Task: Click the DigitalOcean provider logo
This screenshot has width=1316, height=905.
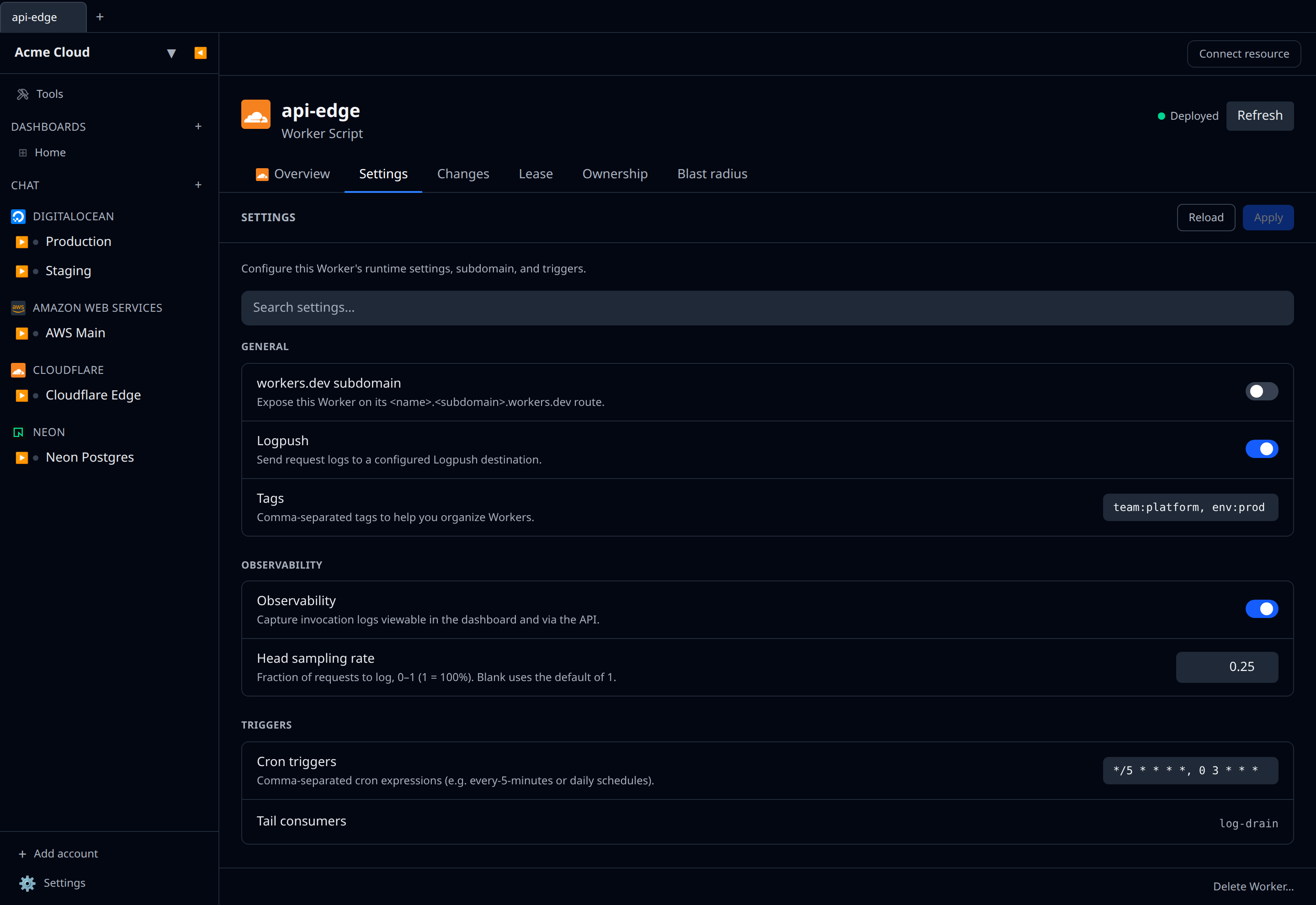Action: point(18,217)
